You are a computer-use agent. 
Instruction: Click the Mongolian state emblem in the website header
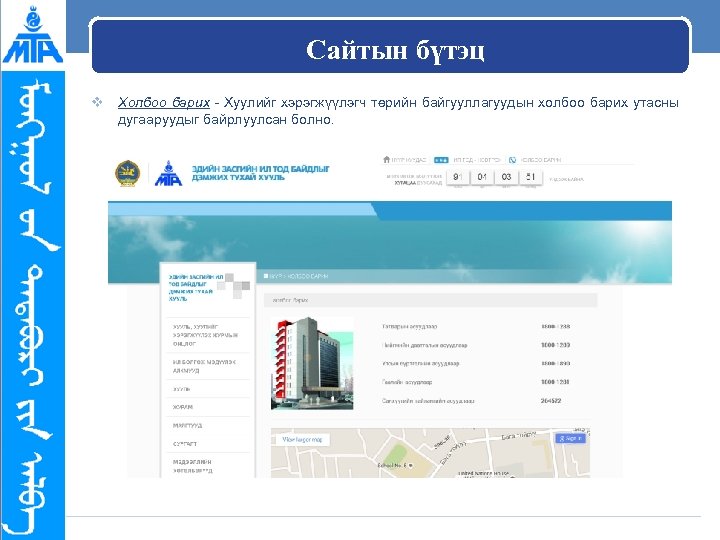click(127, 174)
